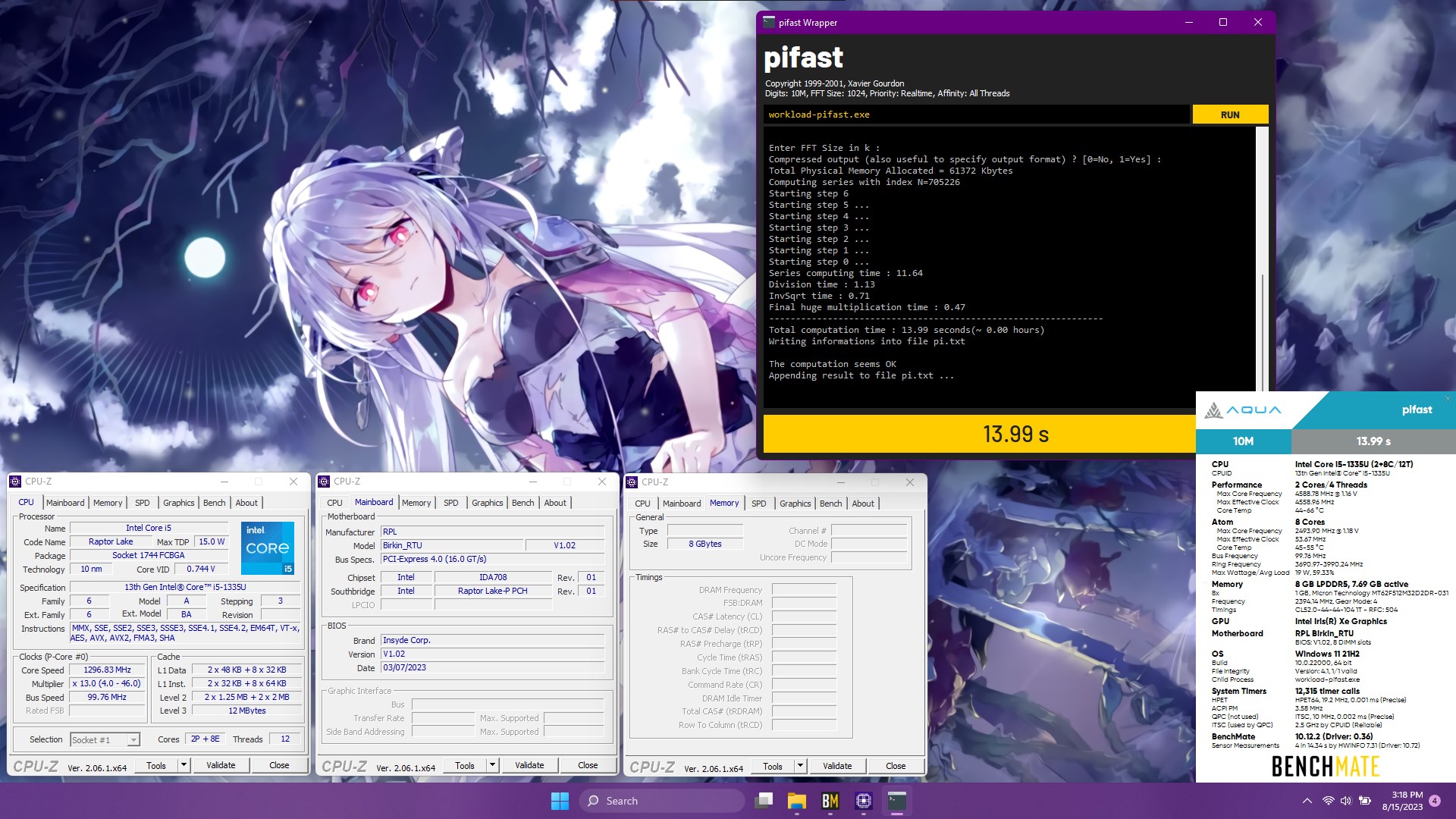Open volume control in system tray
Image resolution: width=1456 pixels, height=819 pixels.
click(1346, 801)
